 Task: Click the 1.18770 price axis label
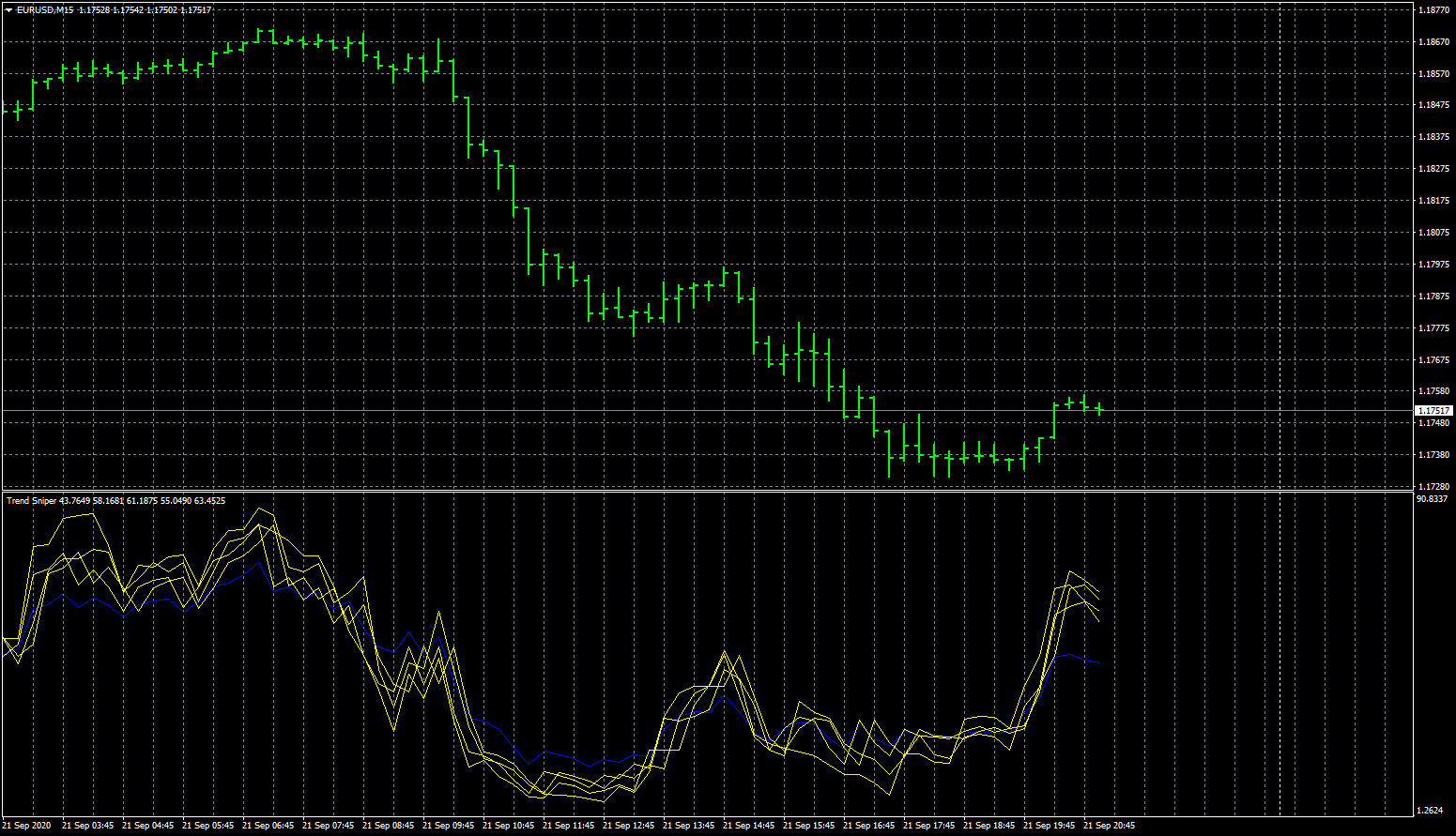tap(1433, 10)
